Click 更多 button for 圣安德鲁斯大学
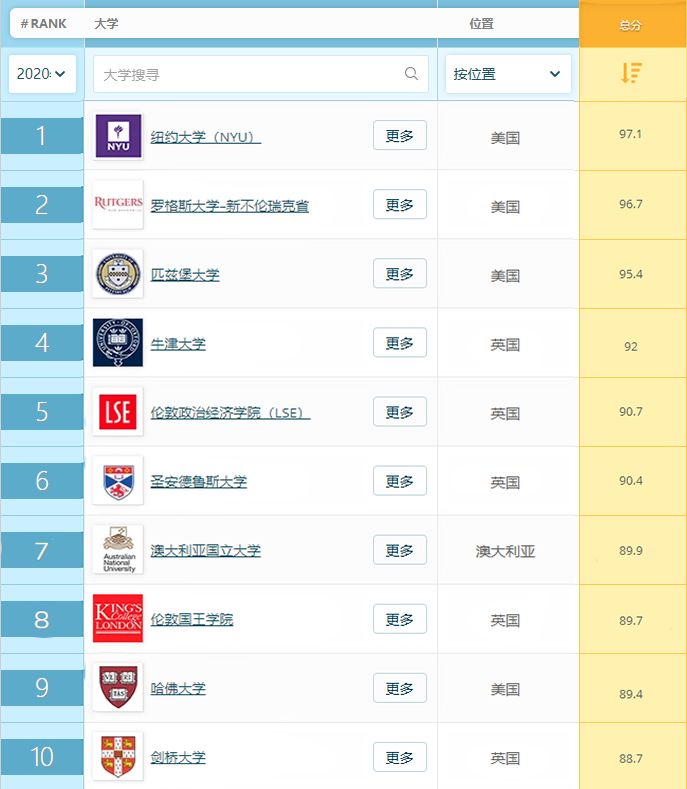Screen dimensions: 687x789 click(400, 481)
